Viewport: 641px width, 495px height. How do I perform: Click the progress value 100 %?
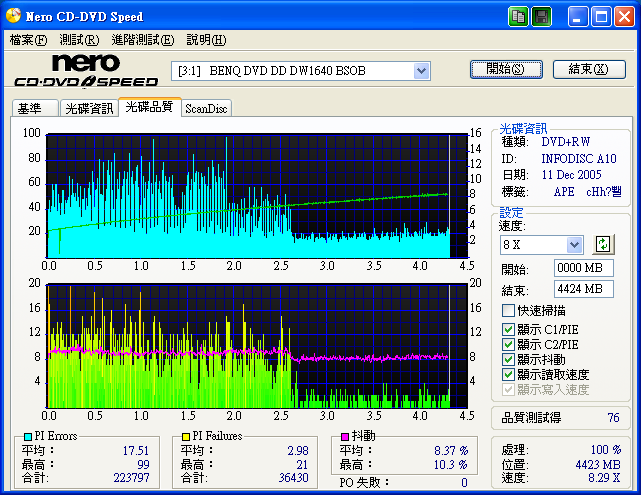[606, 450]
